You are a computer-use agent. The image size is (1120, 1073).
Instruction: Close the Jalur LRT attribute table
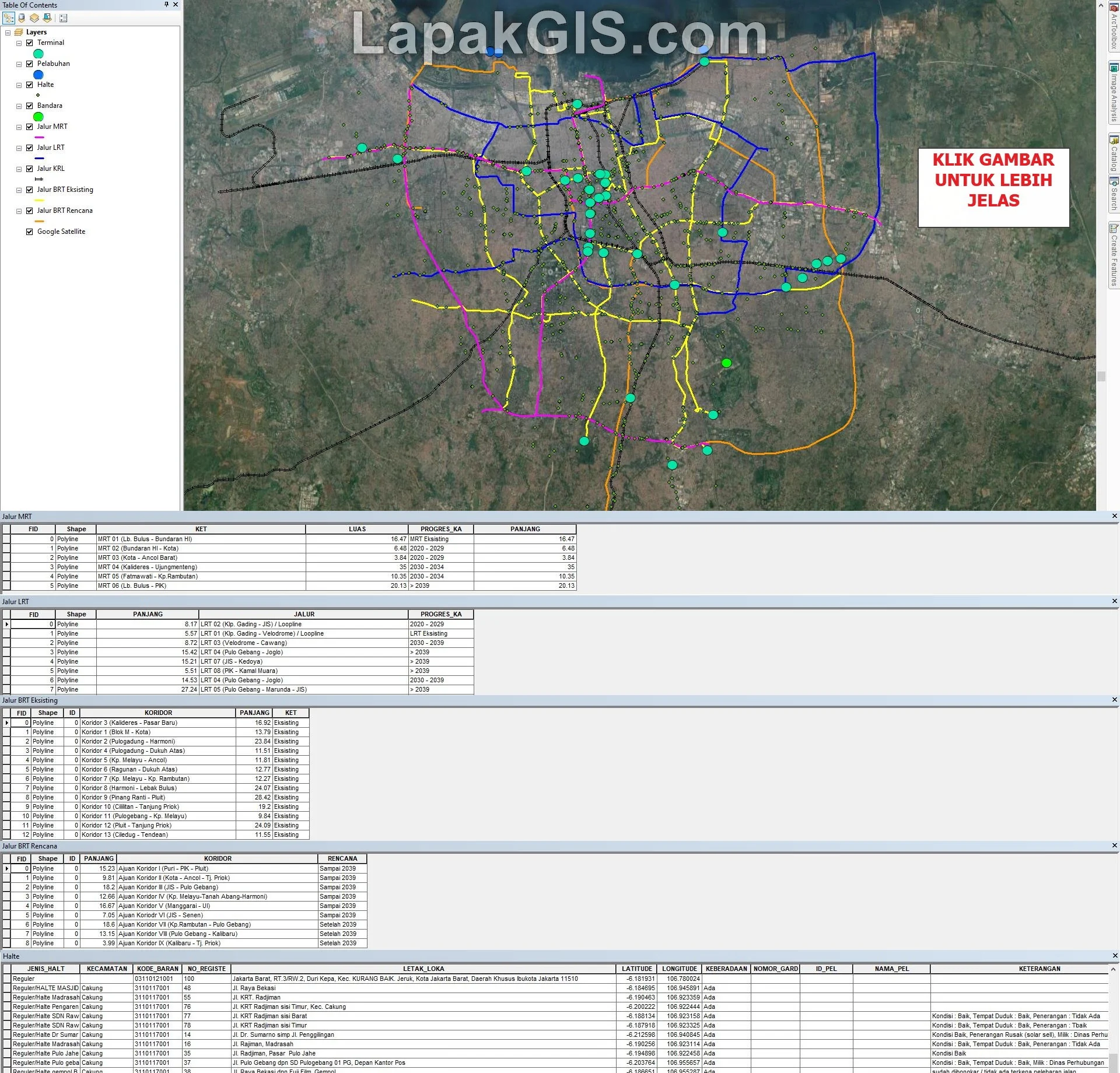[x=1114, y=601]
